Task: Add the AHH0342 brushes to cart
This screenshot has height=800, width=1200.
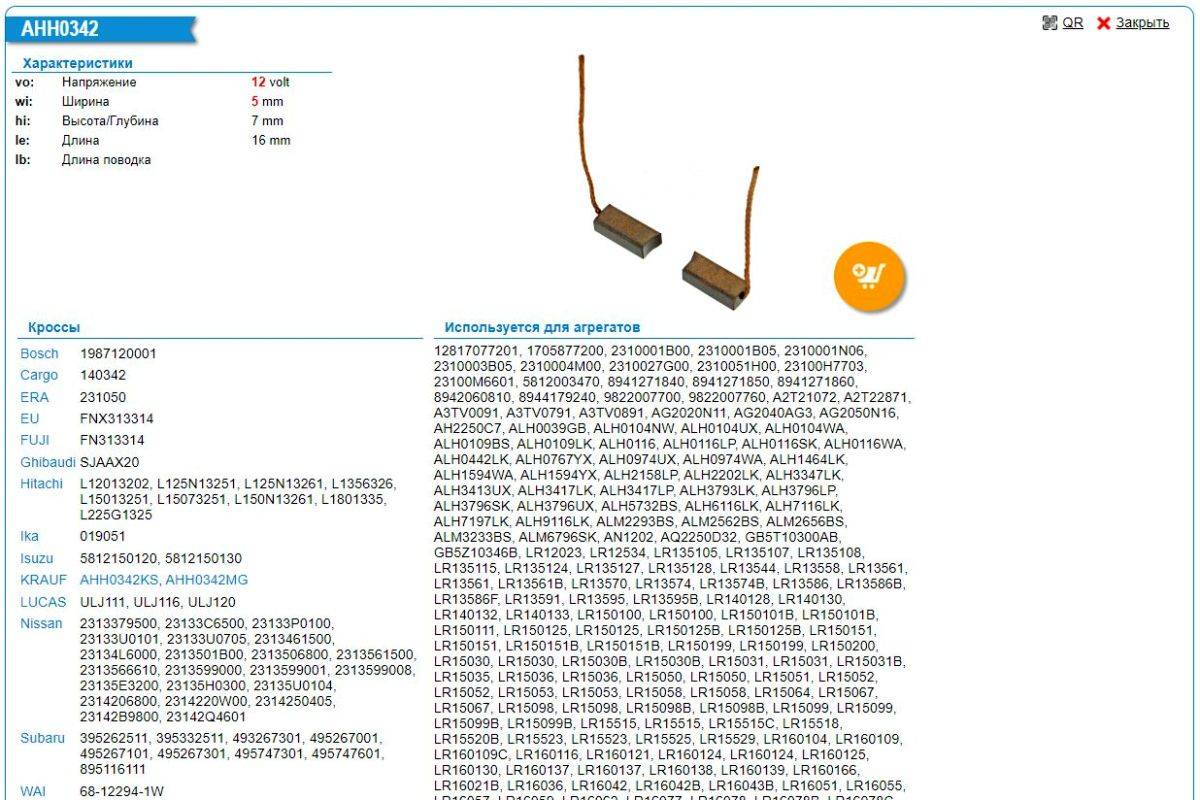Action: pyautogui.click(x=869, y=273)
